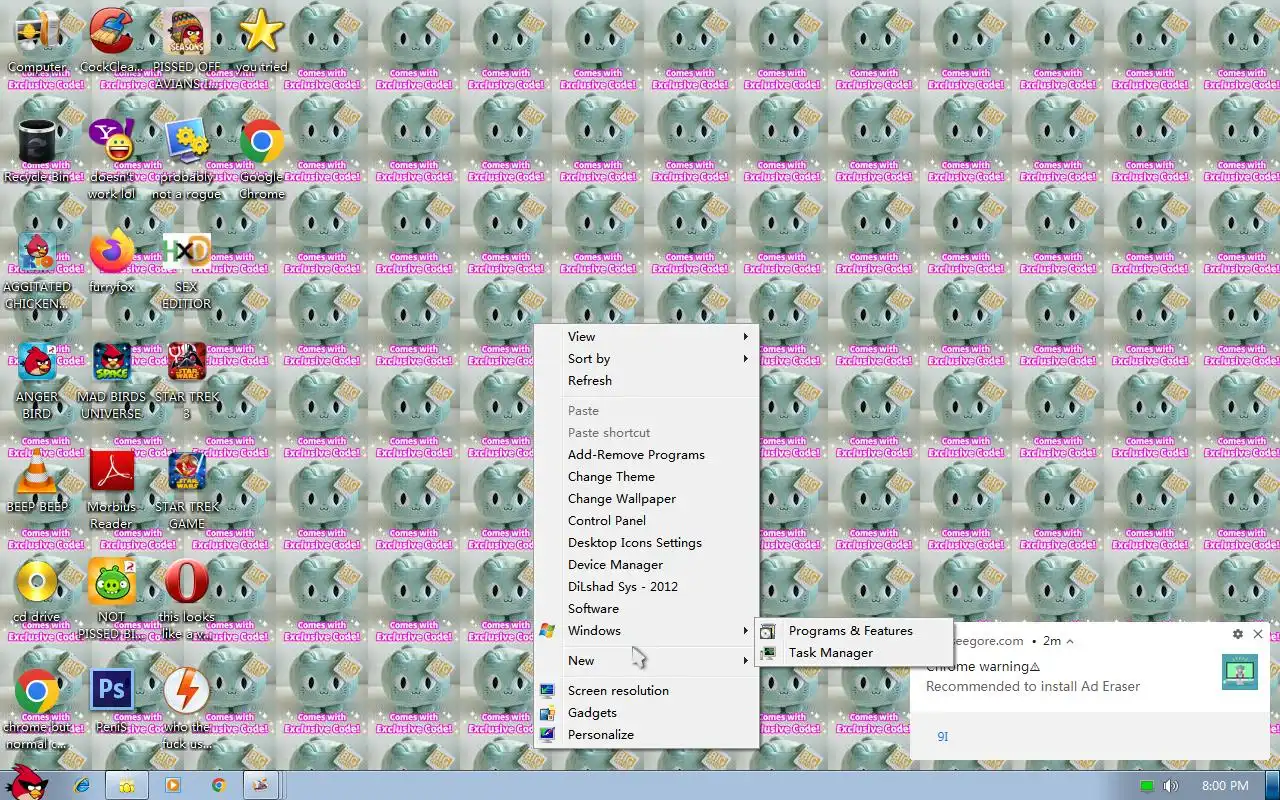The height and width of the screenshot is (800, 1280).
Task: Select the DiLshad Sys - 2012 entry
Action: 646,587
